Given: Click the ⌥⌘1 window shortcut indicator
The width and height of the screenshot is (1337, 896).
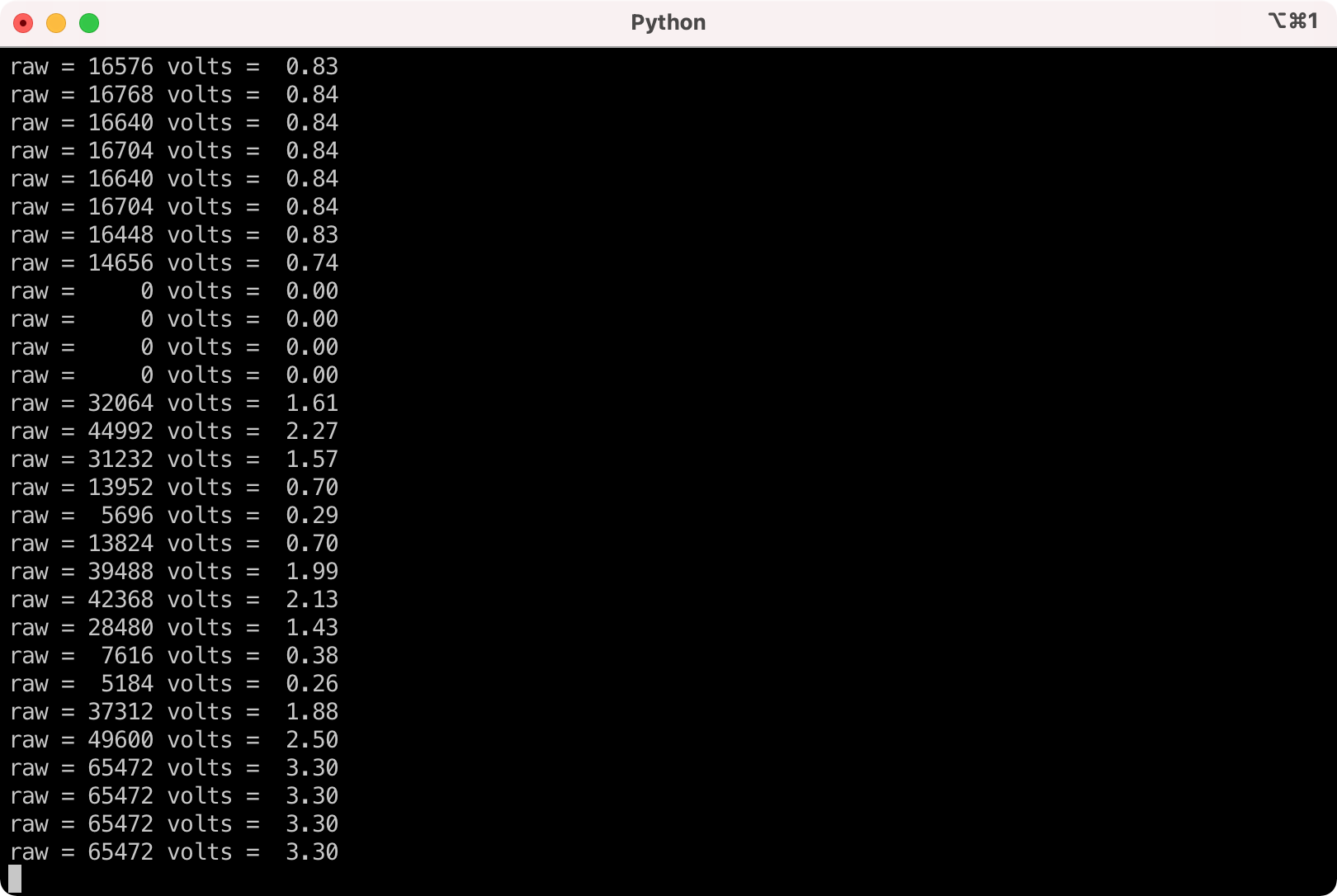Looking at the screenshot, I should pos(1292,21).
